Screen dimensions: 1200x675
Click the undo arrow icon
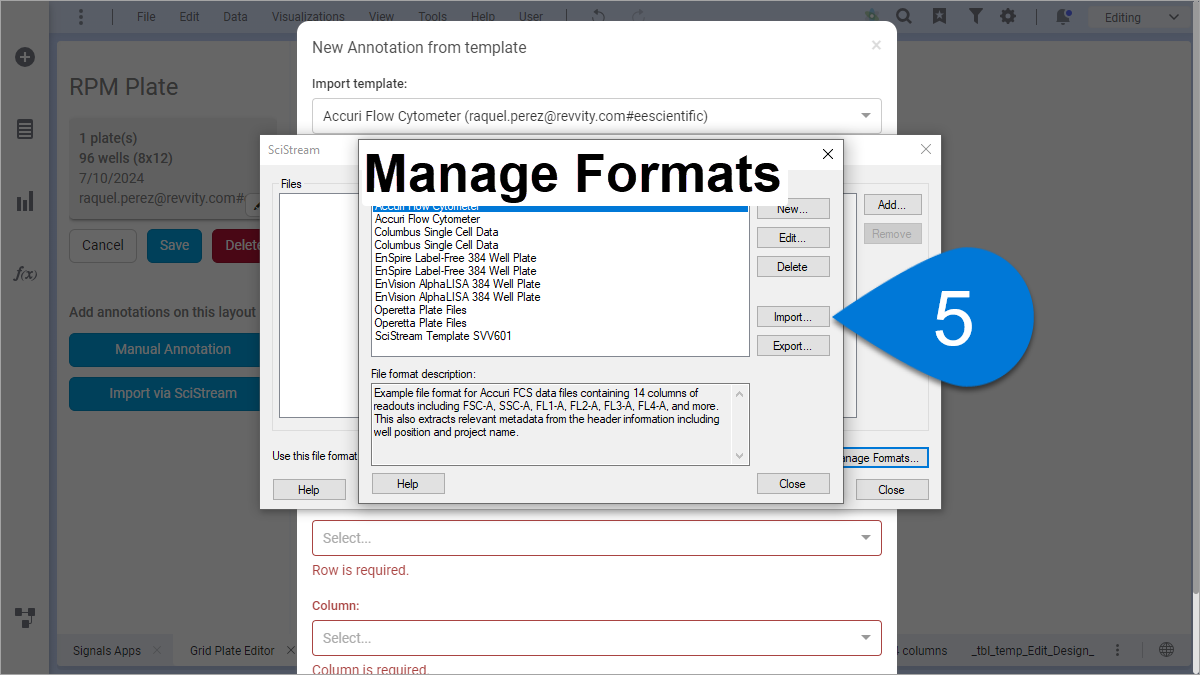[x=599, y=17]
